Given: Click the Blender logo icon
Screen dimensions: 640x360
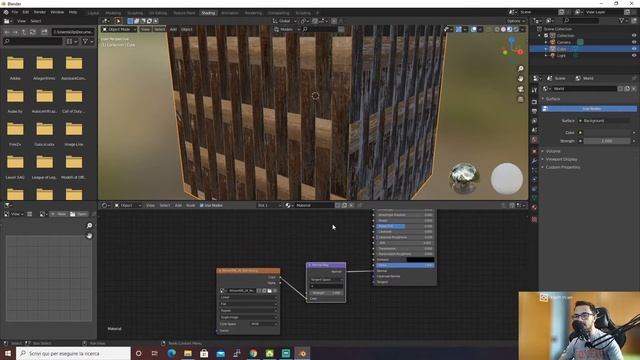Looking at the screenshot, I should [x=6, y=12].
